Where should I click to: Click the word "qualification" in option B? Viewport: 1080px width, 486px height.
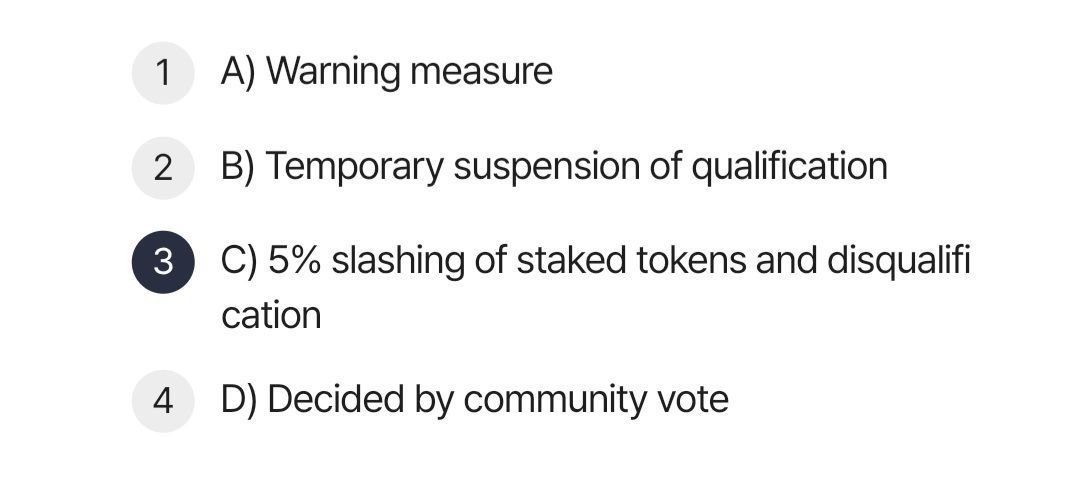789,167
